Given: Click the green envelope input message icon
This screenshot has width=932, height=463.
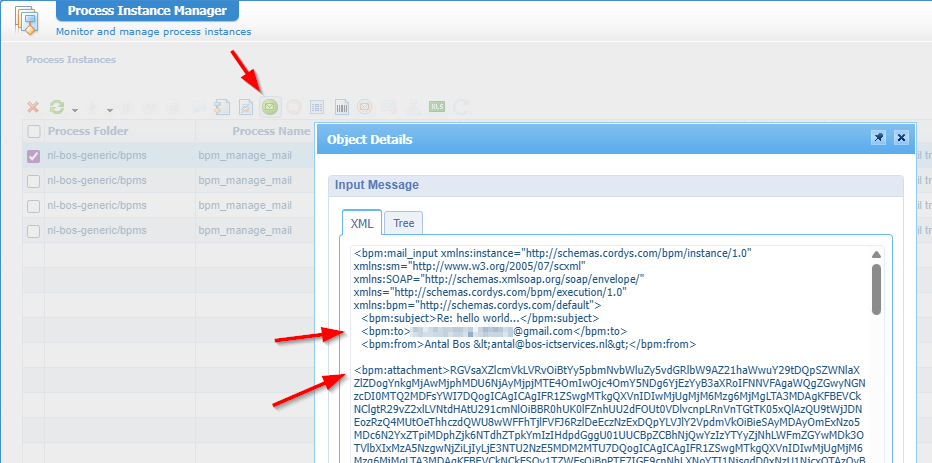Looking at the screenshot, I should pyautogui.click(x=270, y=107).
